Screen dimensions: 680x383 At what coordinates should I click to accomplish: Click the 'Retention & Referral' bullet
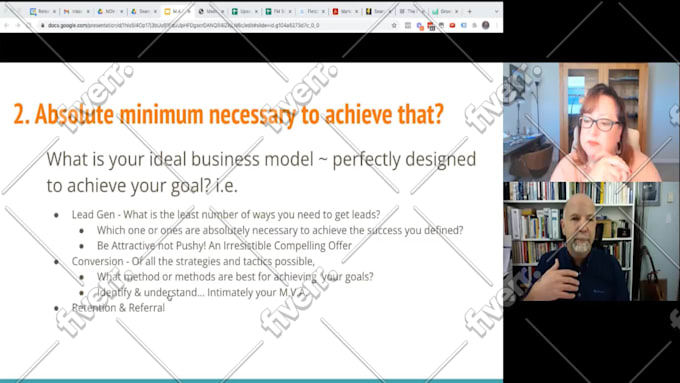[x=118, y=308]
